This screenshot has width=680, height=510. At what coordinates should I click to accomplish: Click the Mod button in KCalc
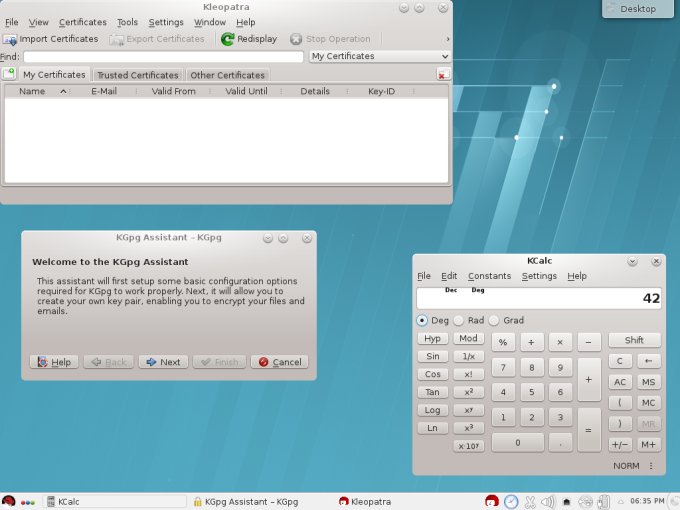tap(468, 338)
